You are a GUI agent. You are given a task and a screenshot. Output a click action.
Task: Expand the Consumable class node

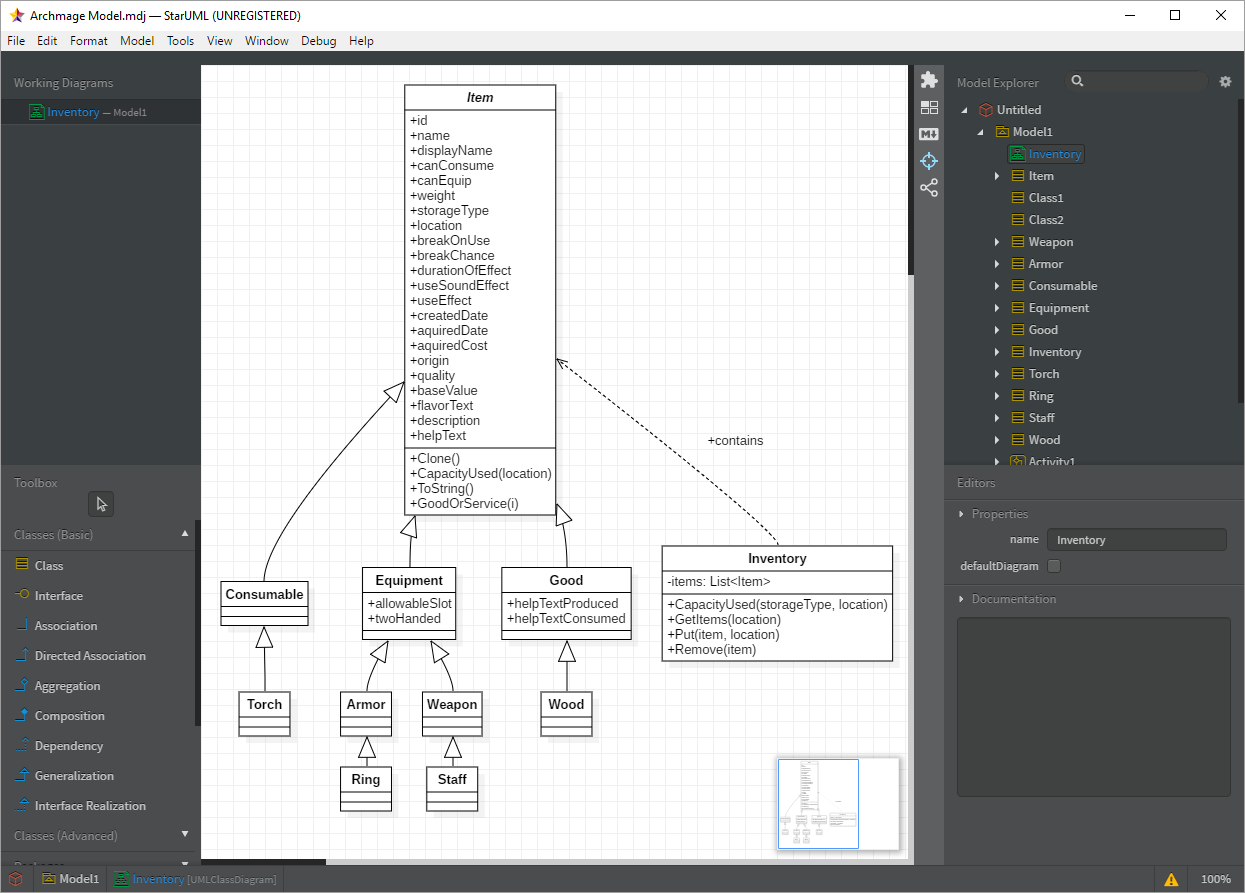tap(997, 286)
